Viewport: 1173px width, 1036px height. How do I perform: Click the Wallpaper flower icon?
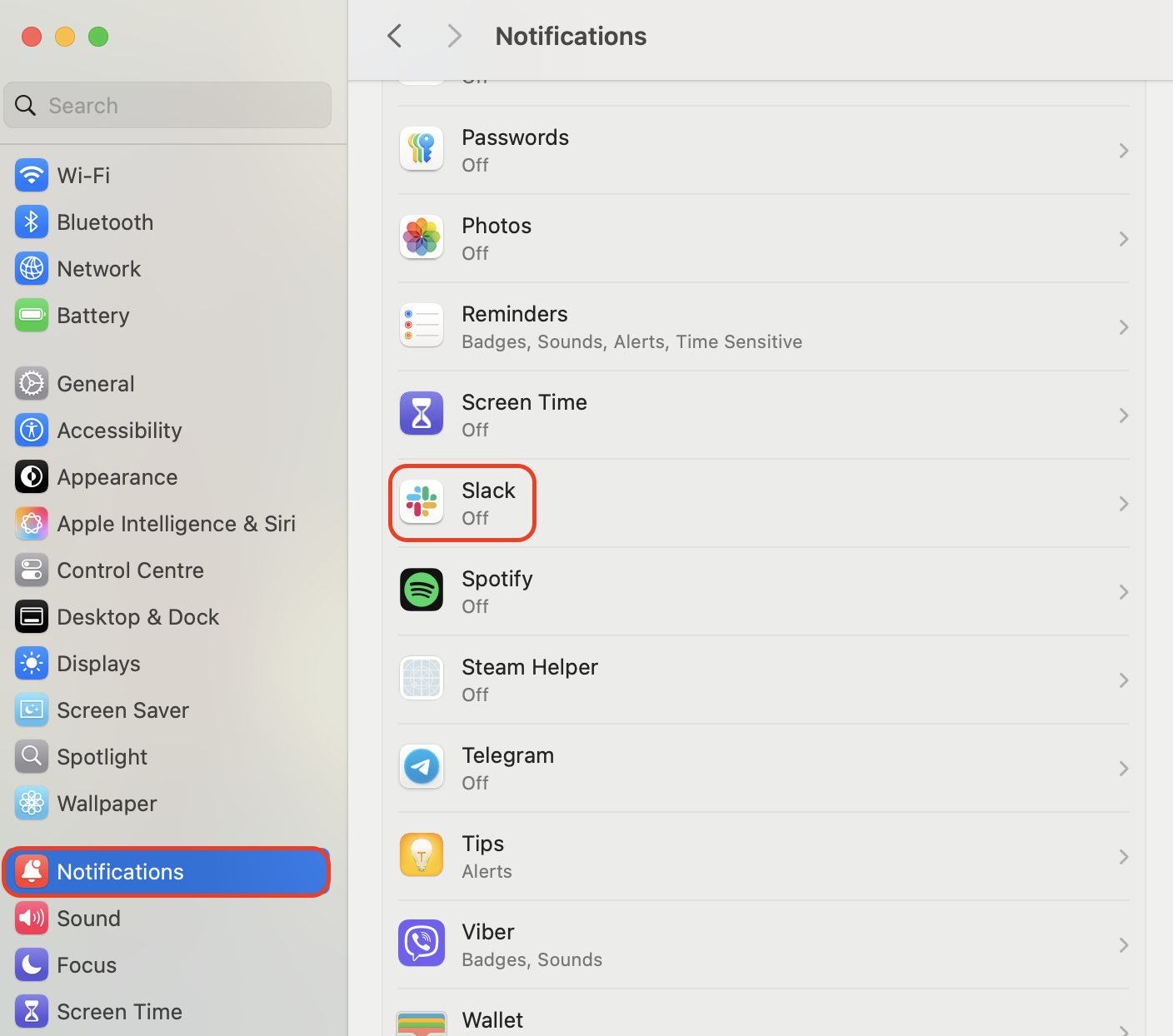tap(32, 804)
